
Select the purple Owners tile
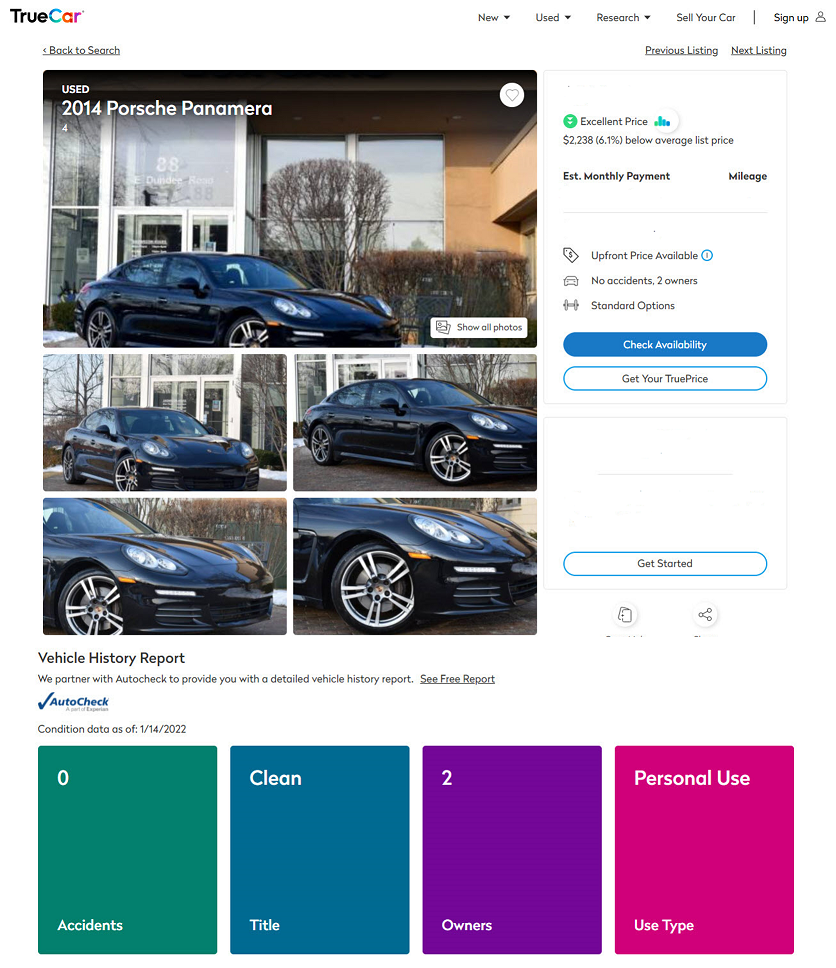click(511, 849)
